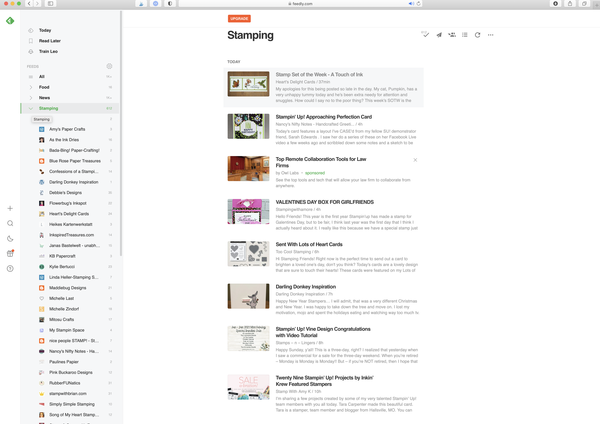Open the team sharing people icon
Image resolution: width=600 pixels, height=424 pixels.
(452, 35)
